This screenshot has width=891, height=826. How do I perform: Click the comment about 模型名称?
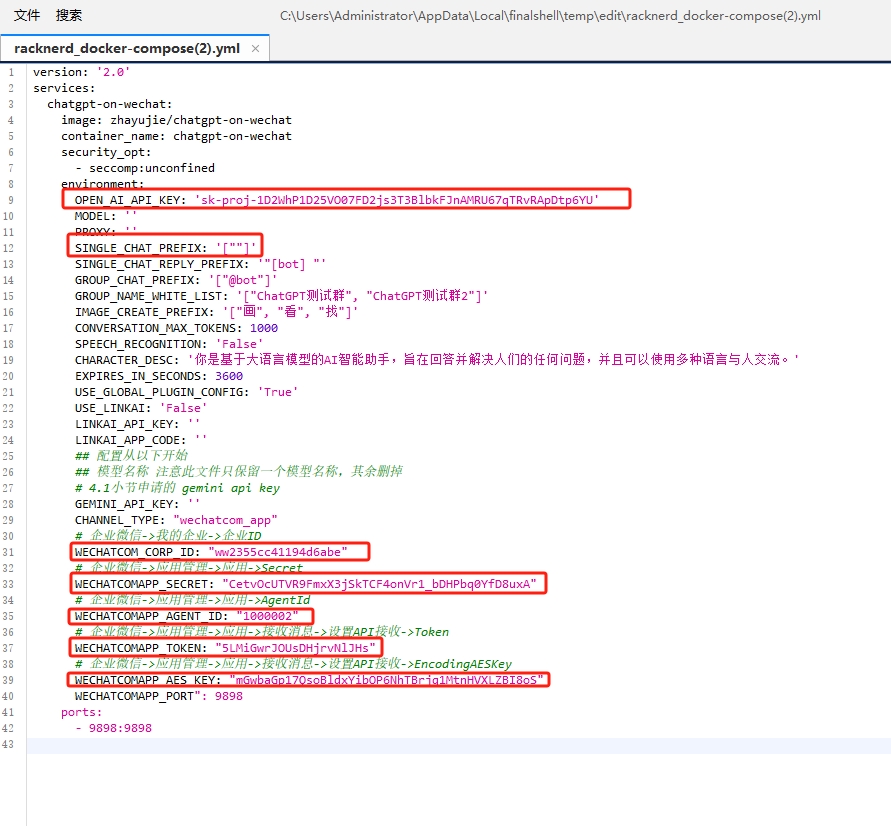tap(239, 472)
